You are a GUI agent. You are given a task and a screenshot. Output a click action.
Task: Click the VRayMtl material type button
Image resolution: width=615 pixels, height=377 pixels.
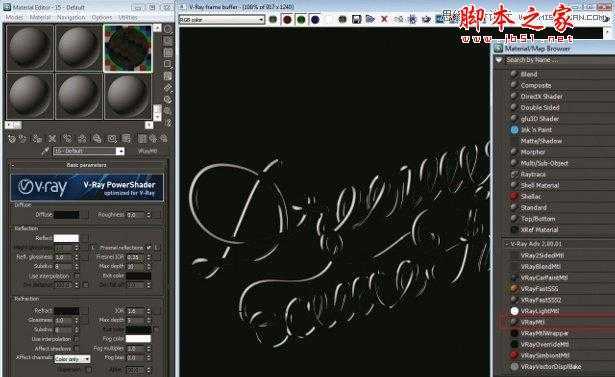tap(148, 151)
